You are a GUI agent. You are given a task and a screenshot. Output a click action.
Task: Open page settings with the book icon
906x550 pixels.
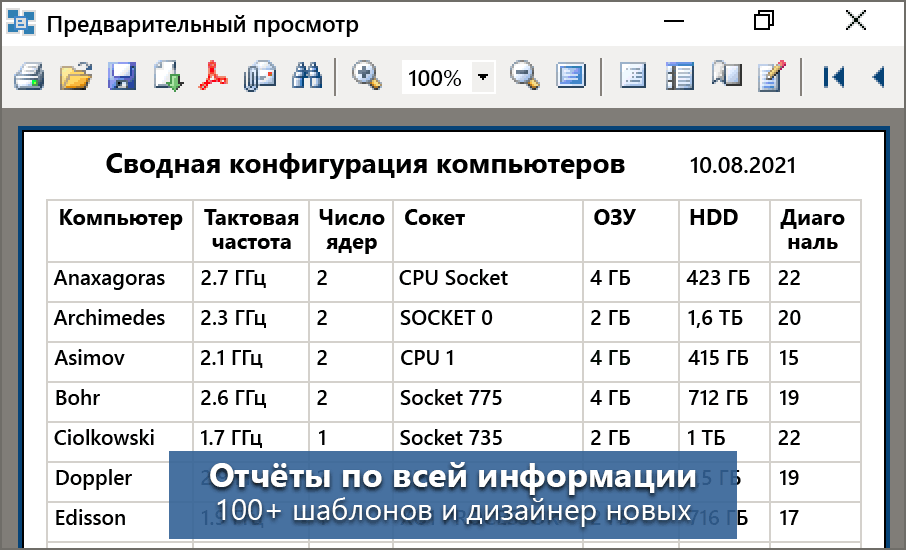[725, 77]
